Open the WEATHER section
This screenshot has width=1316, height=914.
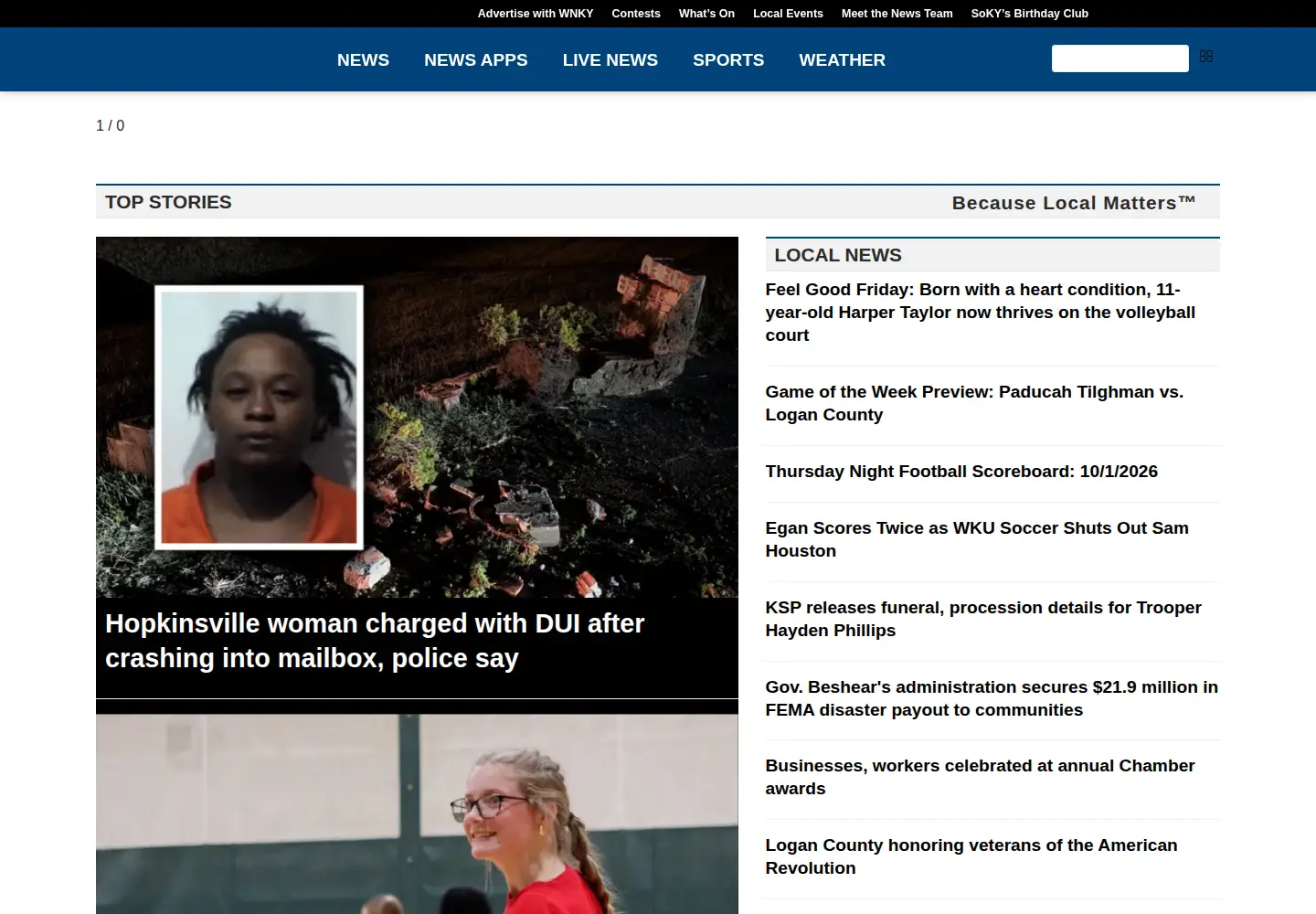point(842,60)
